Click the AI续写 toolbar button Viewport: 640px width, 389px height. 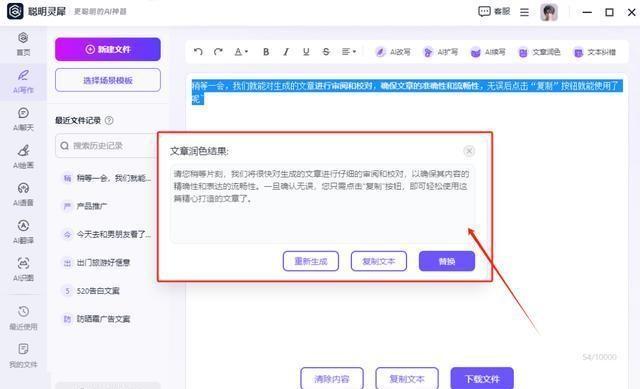[x=488, y=52]
